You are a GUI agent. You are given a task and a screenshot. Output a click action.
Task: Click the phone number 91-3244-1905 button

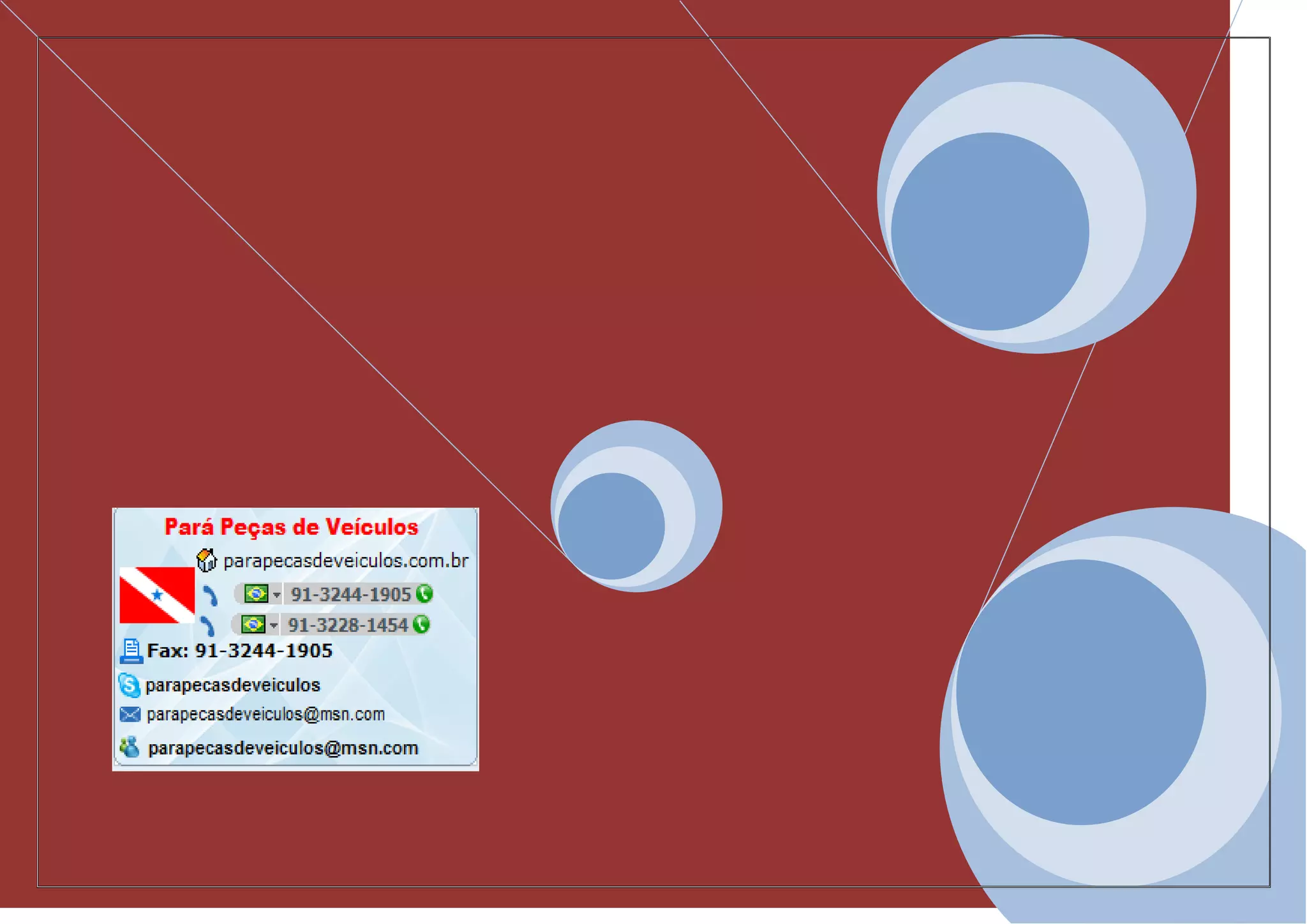coord(350,595)
